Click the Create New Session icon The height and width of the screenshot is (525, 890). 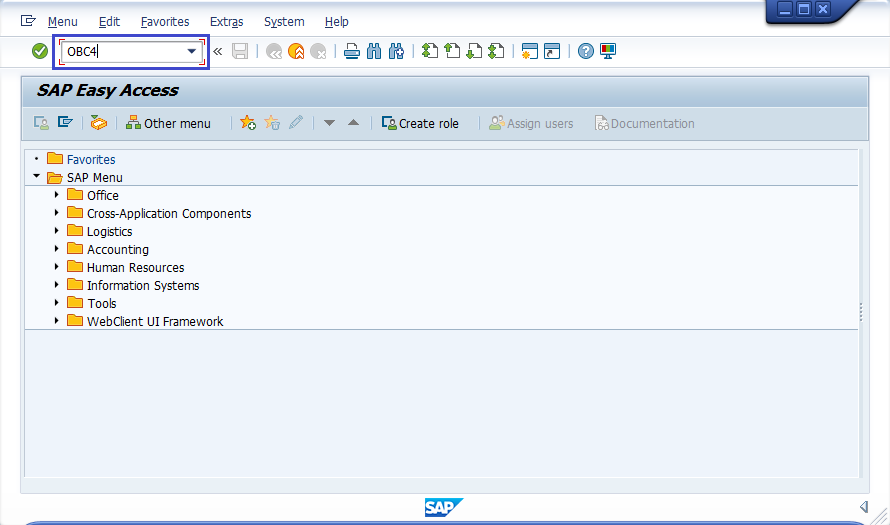tap(530, 52)
